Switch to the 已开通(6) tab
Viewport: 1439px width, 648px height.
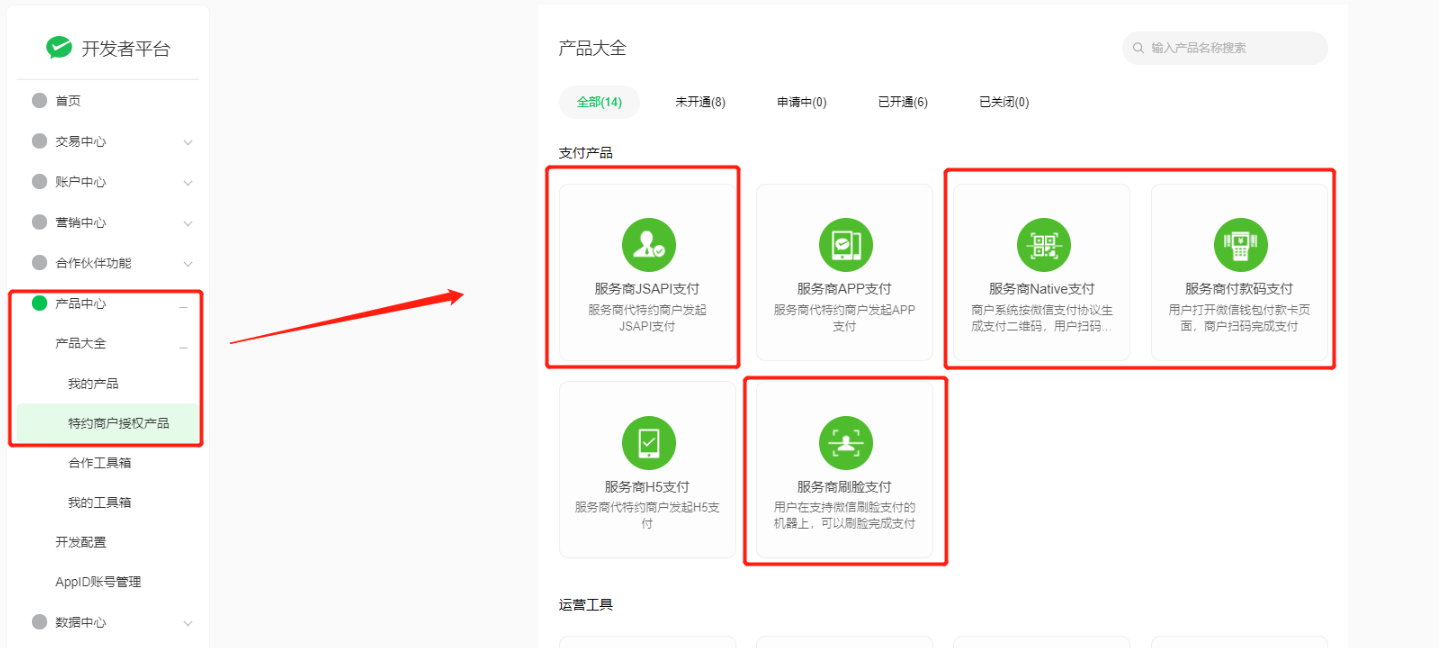(x=902, y=102)
